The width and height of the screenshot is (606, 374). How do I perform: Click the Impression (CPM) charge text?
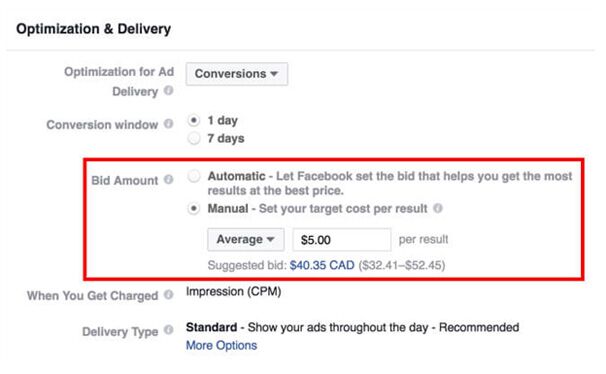(233, 291)
